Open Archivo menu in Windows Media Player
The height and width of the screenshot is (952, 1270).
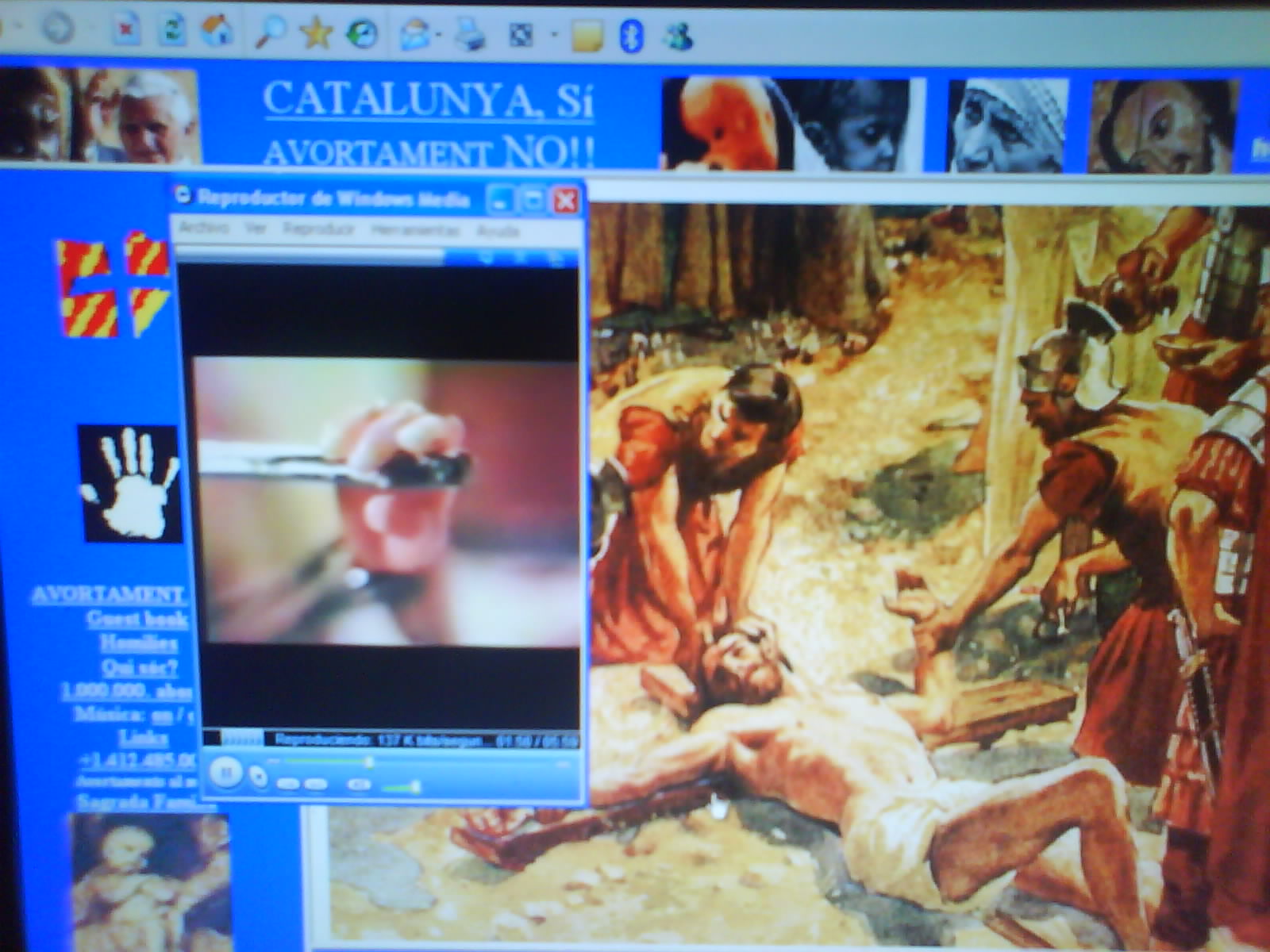point(203,228)
